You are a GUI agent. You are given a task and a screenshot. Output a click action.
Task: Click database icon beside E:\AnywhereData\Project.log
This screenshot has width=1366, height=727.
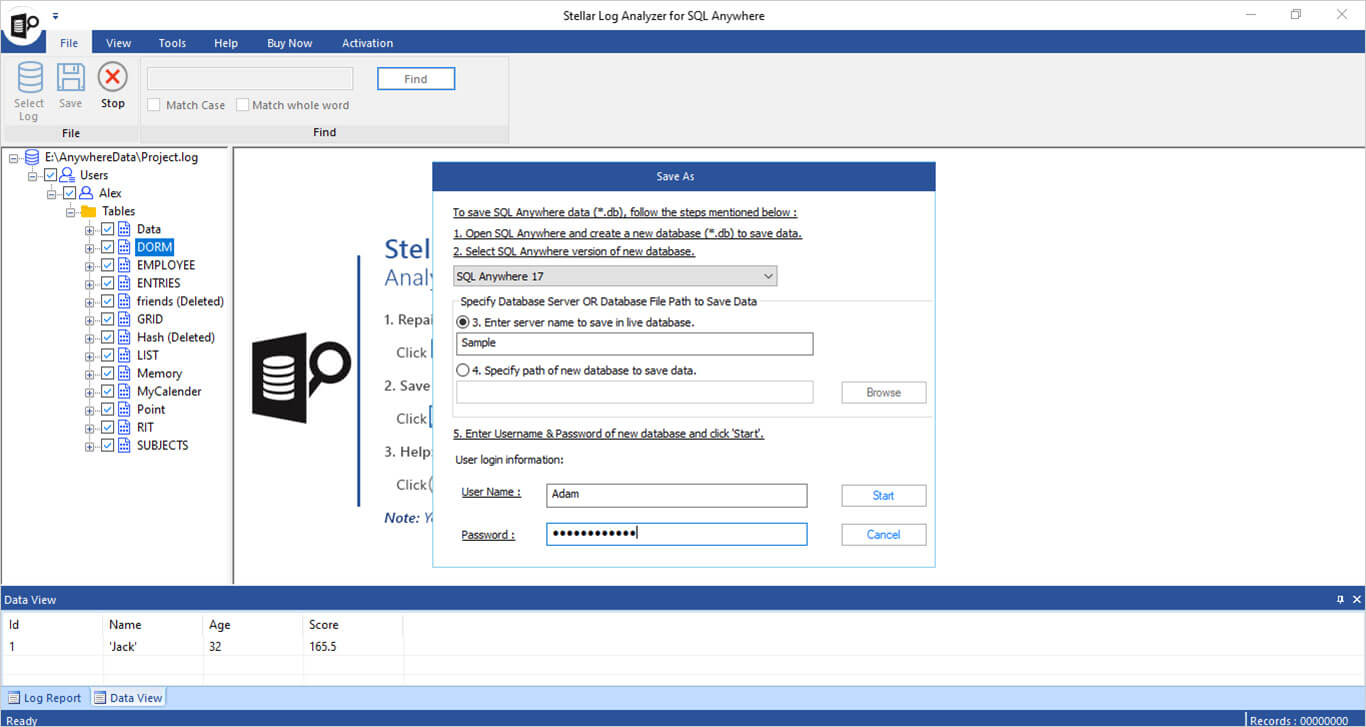click(x=33, y=157)
